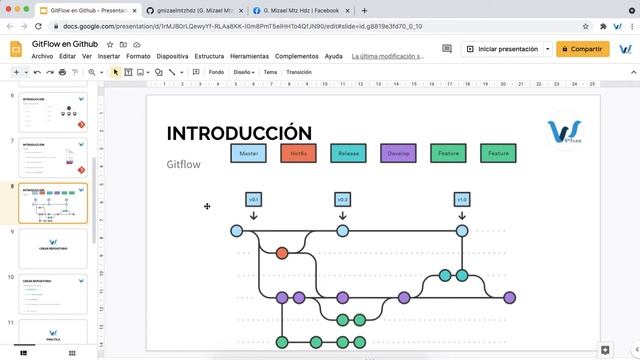Undo the last action

(x=37, y=72)
